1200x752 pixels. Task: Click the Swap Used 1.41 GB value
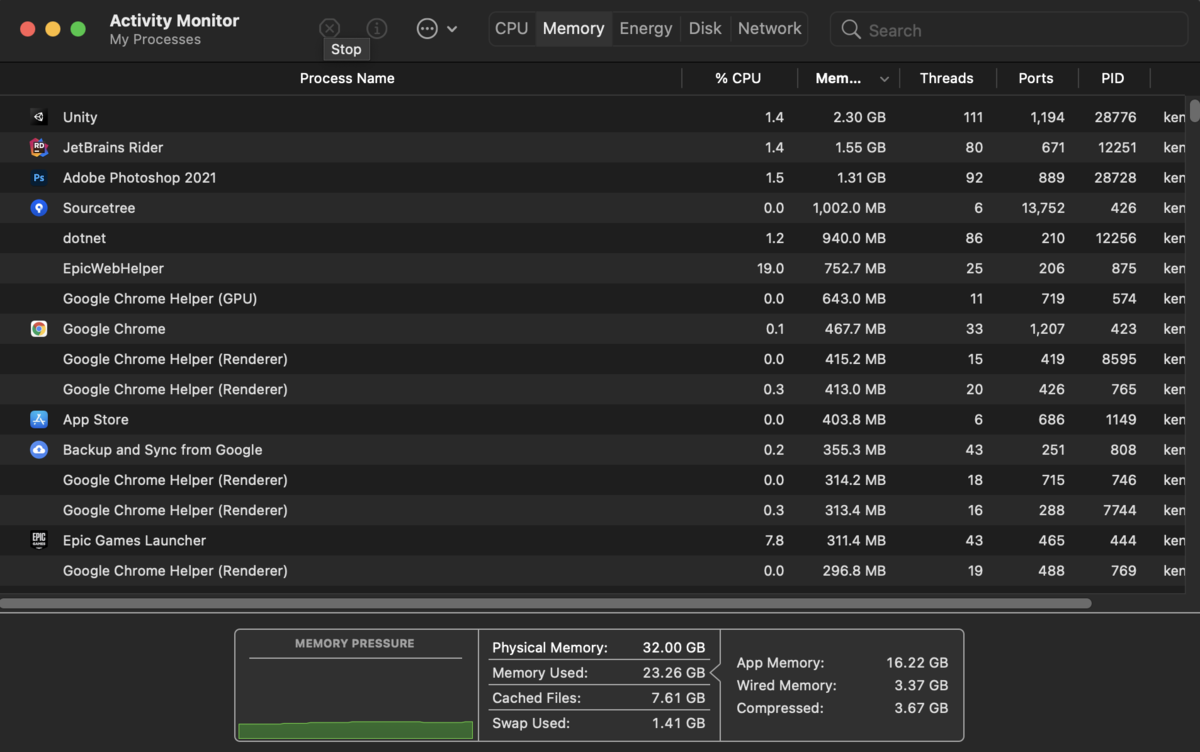pos(680,723)
